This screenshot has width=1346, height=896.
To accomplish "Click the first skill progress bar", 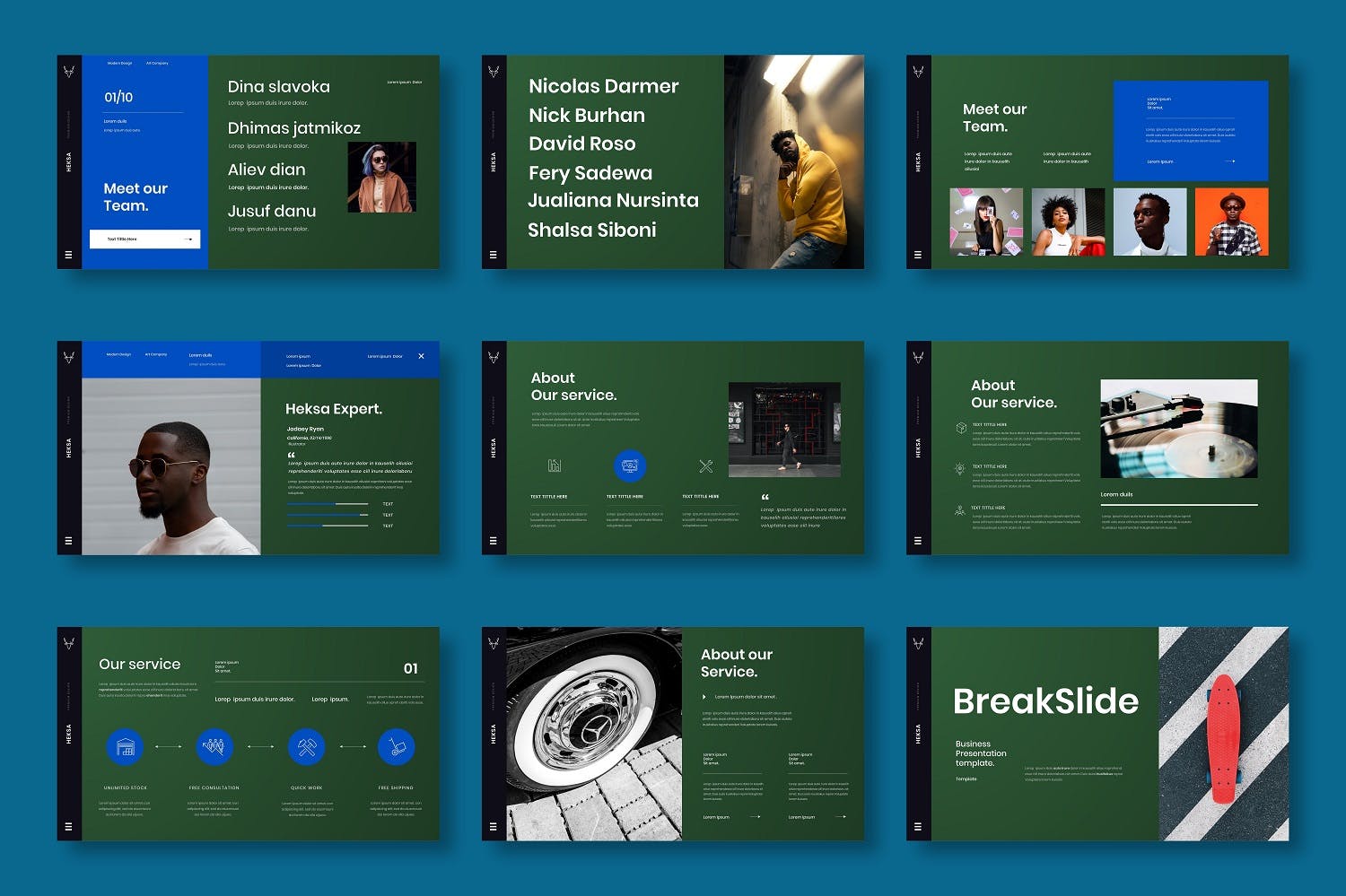I will tap(327, 504).
